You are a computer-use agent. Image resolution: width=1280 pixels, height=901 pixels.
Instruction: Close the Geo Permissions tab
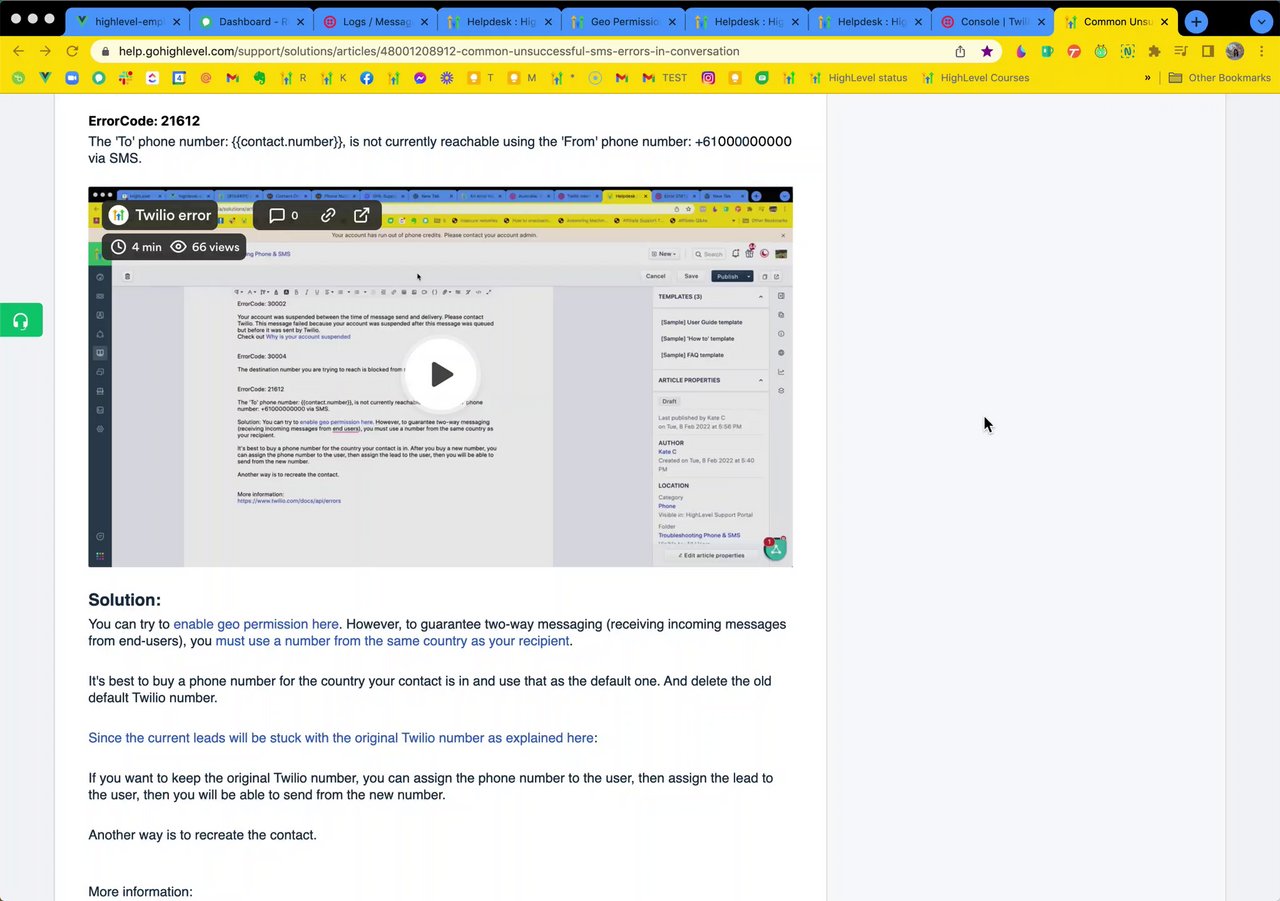click(x=670, y=21)
